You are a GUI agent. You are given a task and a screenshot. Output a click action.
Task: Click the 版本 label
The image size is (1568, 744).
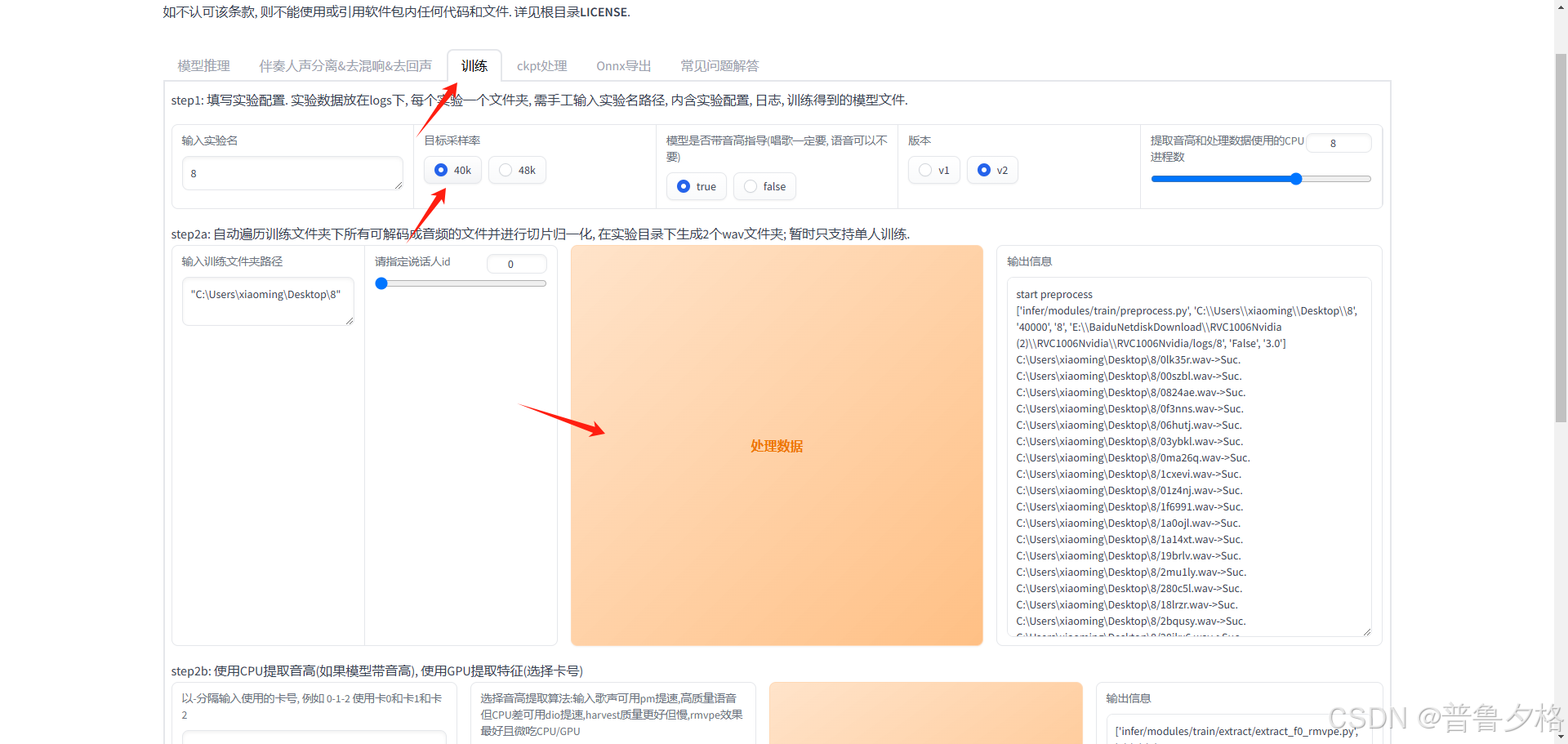[920, 140]
